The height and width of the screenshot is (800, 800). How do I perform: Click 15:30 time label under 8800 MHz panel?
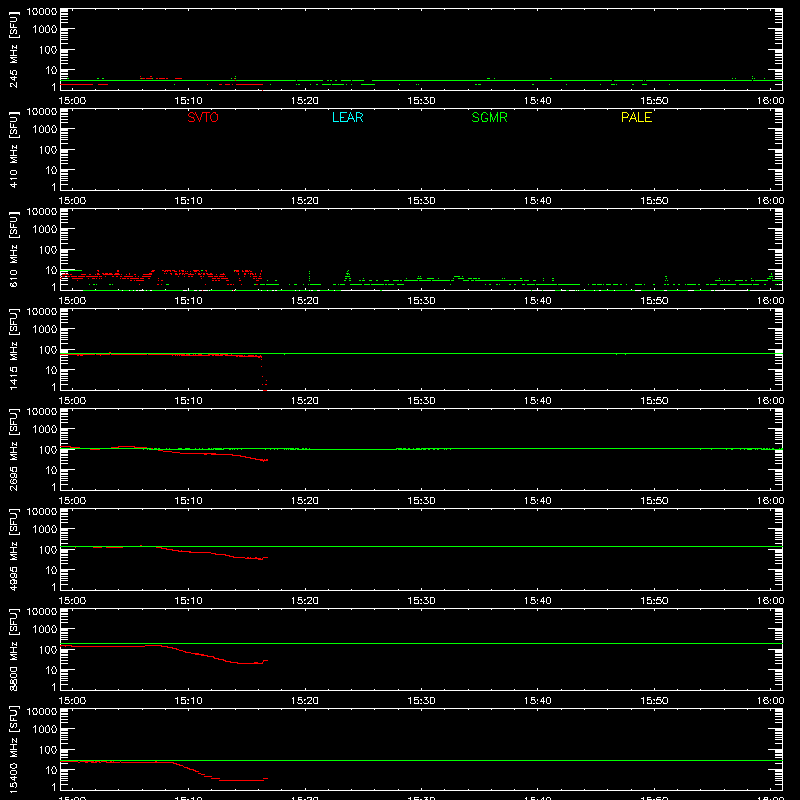pos(421,701)
